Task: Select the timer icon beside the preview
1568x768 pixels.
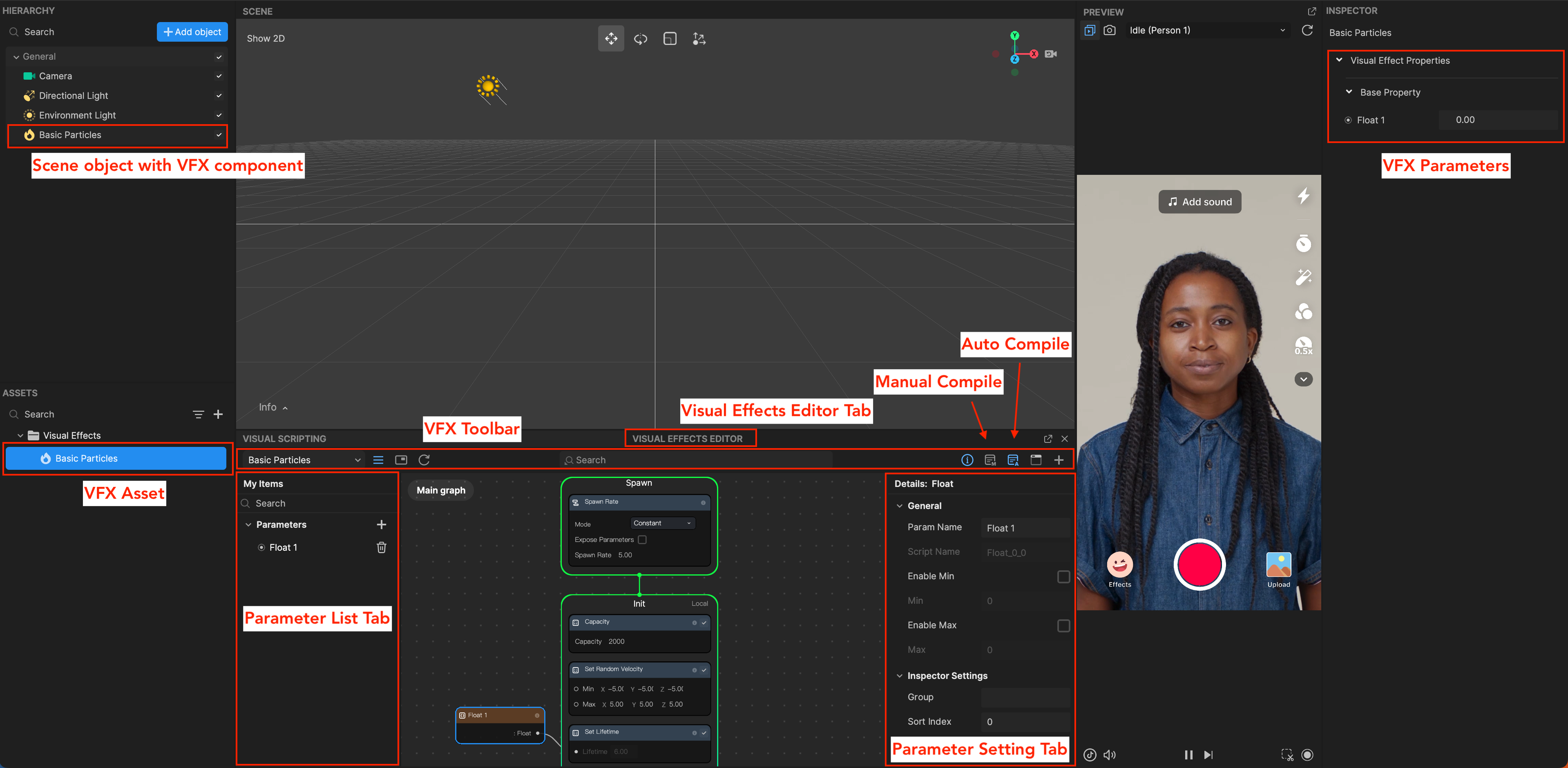Action: coord(1304,243)
